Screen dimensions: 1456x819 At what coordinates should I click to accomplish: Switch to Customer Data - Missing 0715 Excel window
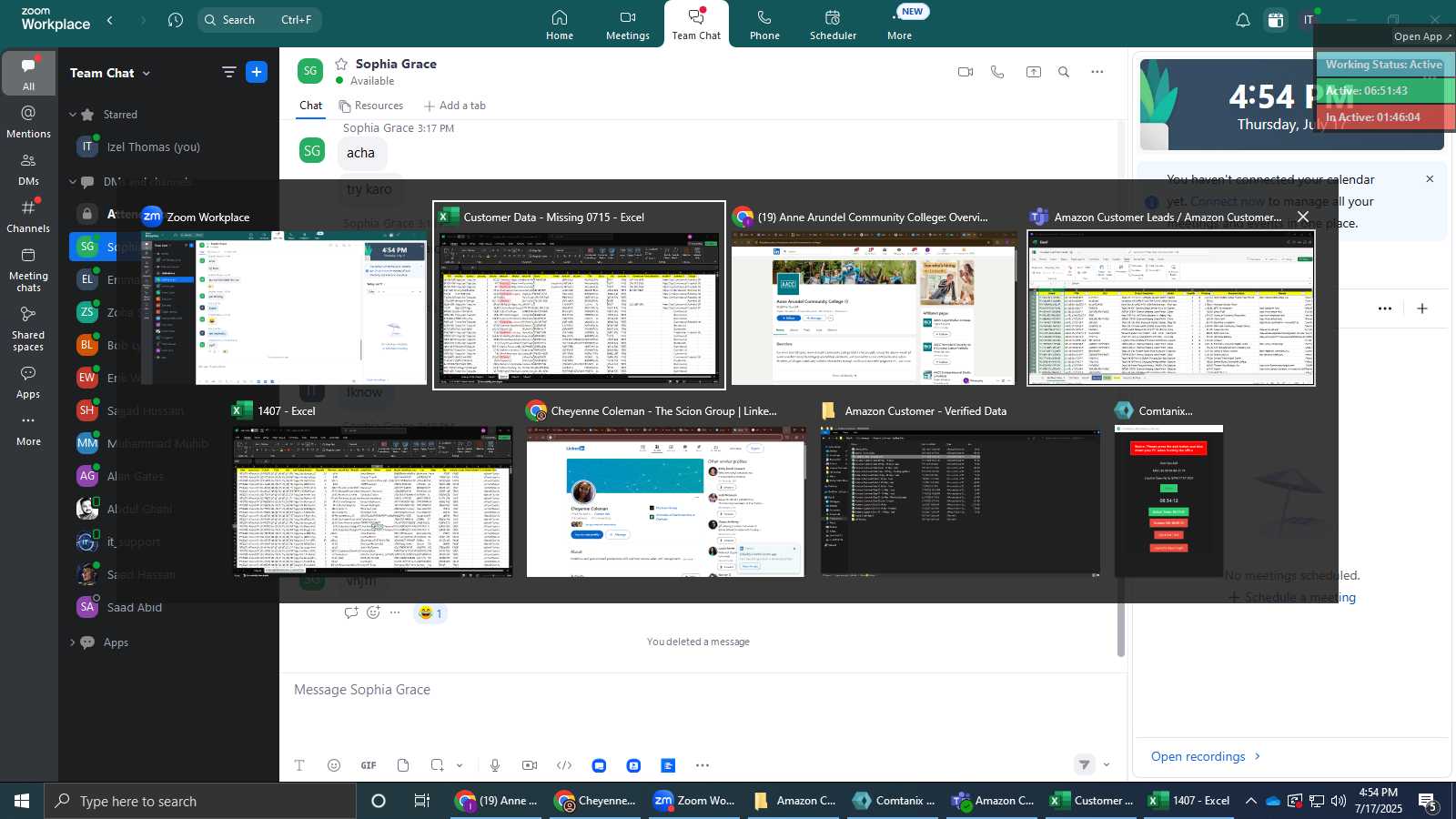click(x=579, y=295)
